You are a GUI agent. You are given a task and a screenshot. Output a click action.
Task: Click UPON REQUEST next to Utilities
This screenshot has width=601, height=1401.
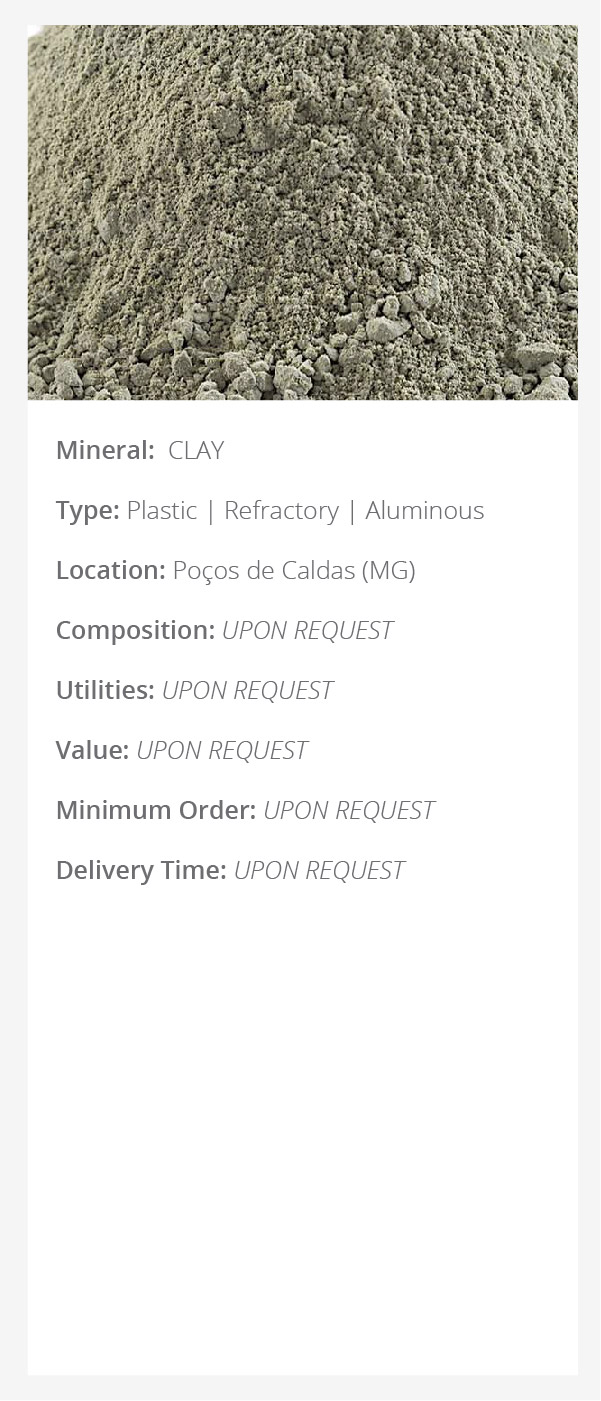(248, 691)
